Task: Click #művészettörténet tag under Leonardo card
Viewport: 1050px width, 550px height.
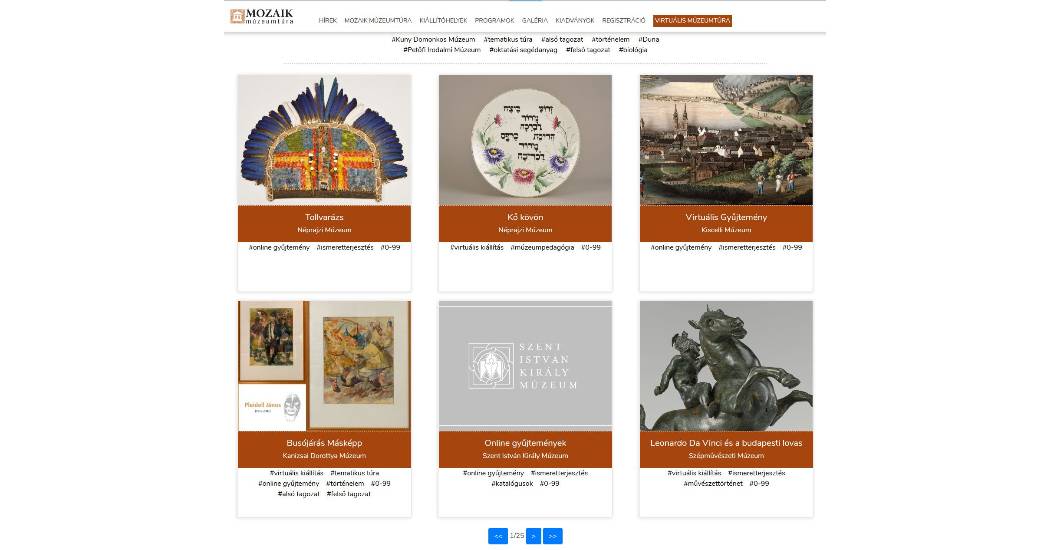Action: coord(712,484)
